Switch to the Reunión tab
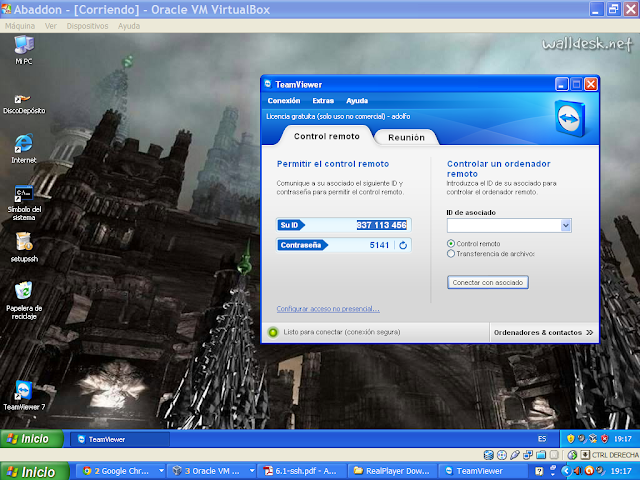Viewport: 640px width, 480px height. point(407,138)
